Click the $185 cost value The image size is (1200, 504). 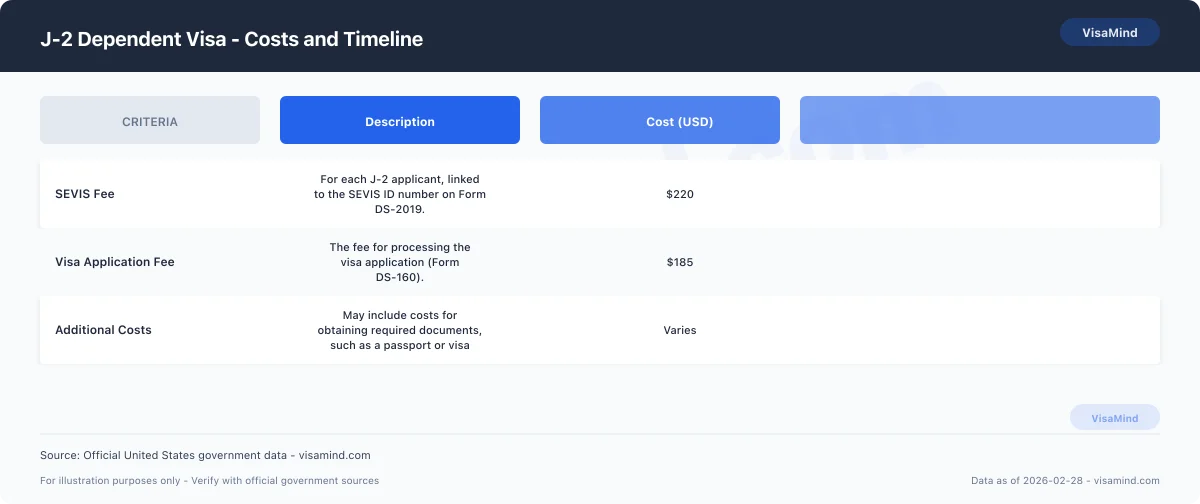(680, 262)
